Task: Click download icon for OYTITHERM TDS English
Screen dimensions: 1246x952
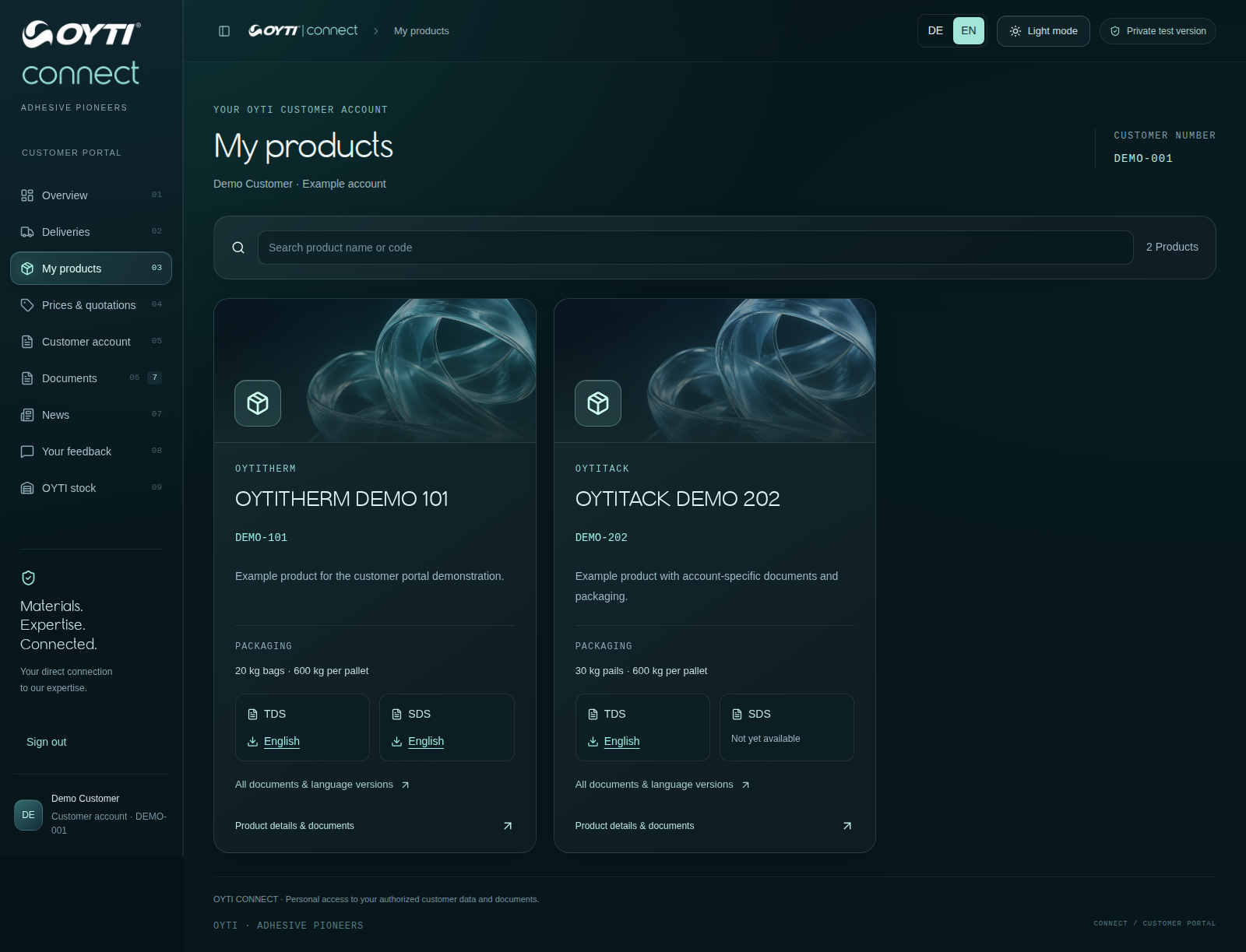Action: point(252,742)
